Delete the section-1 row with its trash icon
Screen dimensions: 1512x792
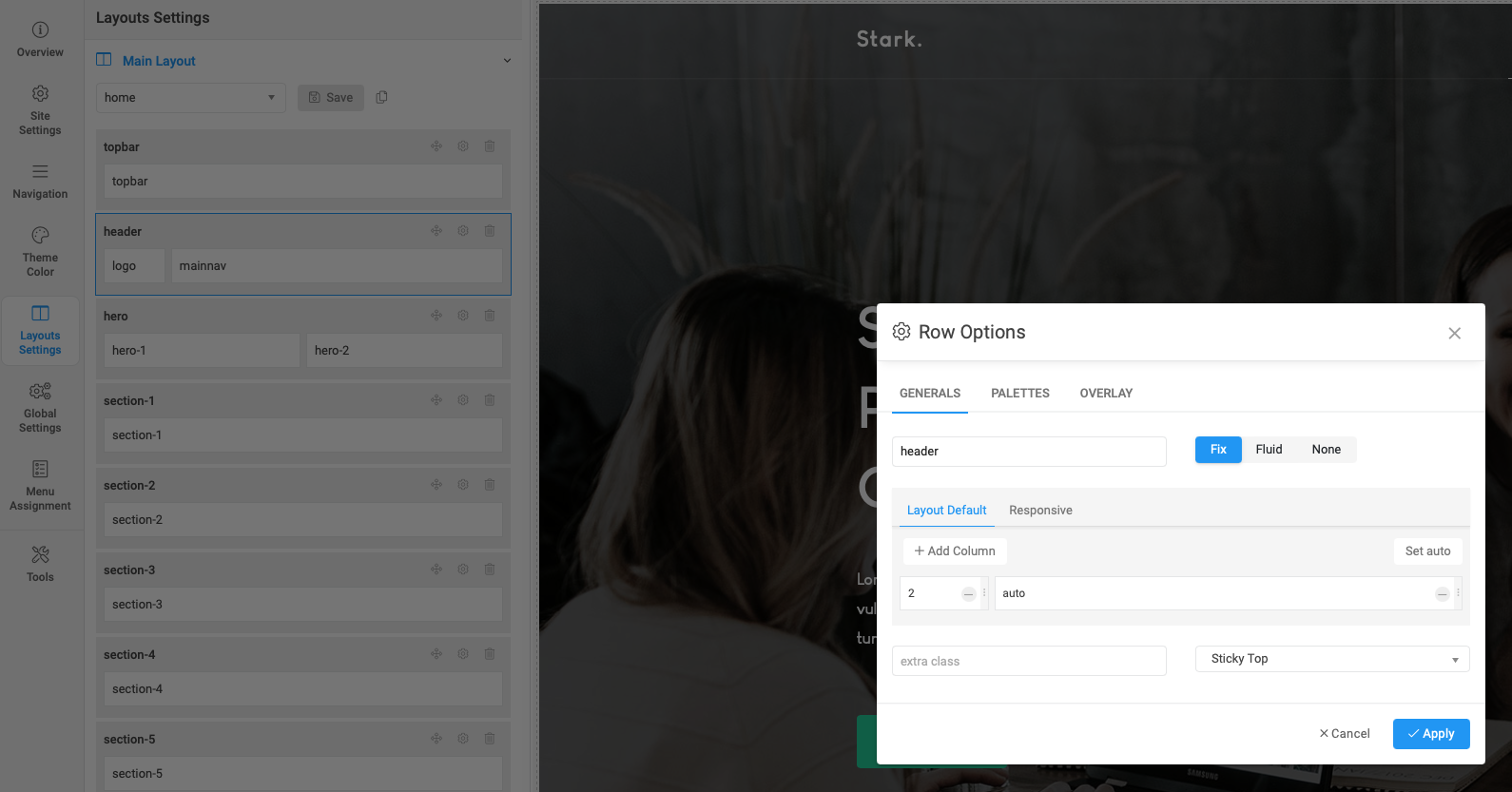click(490, 400)
